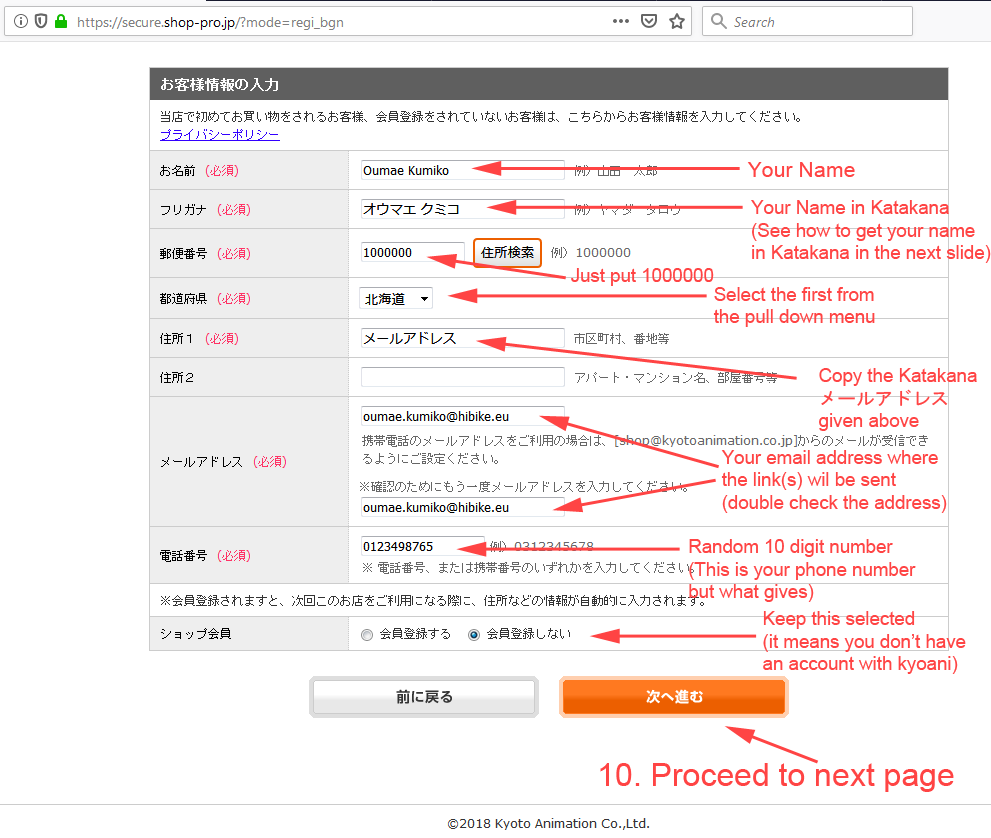Click the magnifier icon in Search box

[719, 21]
